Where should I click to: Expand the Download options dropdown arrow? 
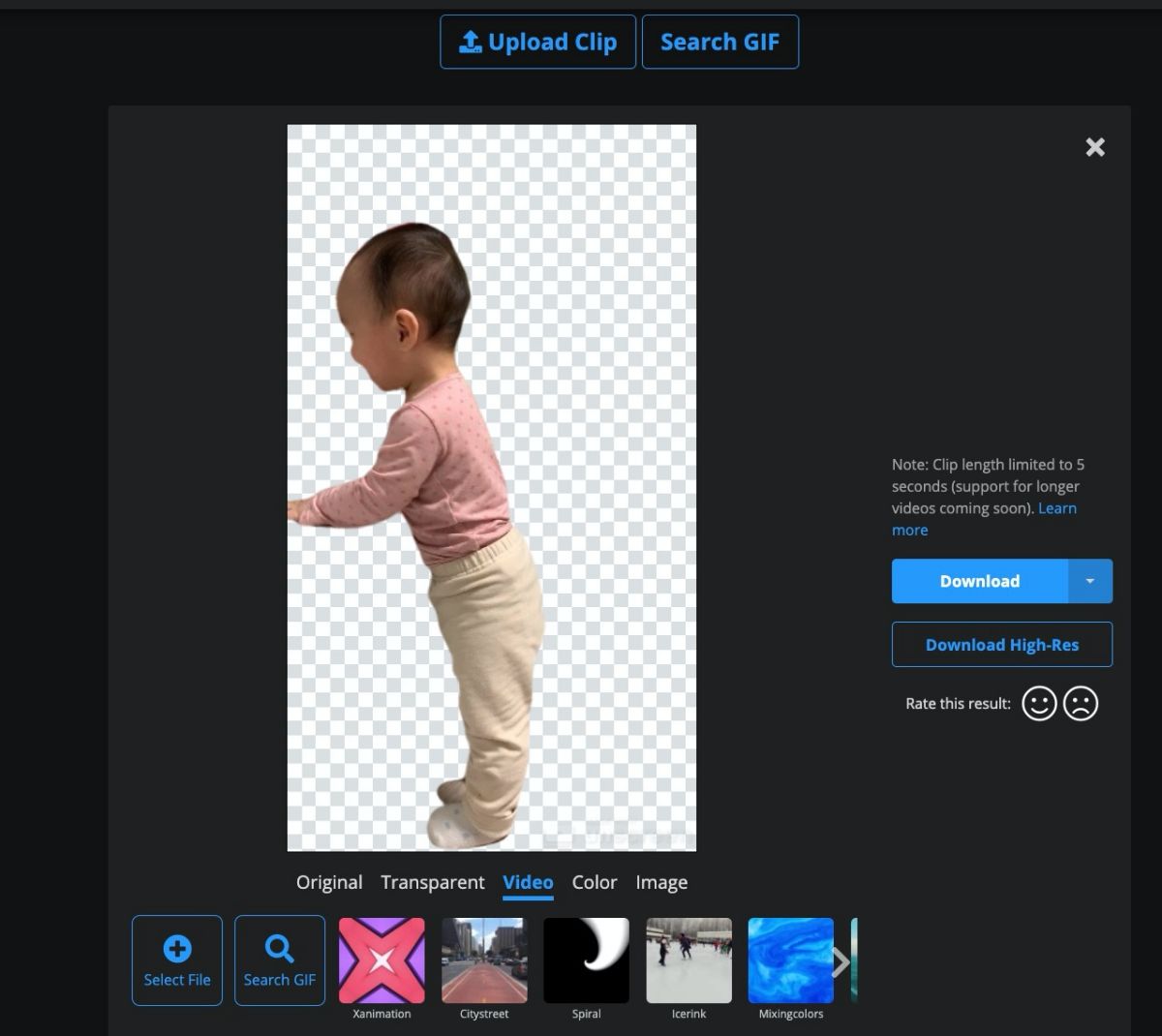click(1089, 581)
